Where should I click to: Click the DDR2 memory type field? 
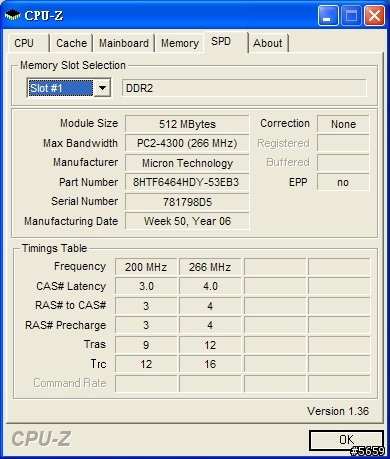point(244,88)
